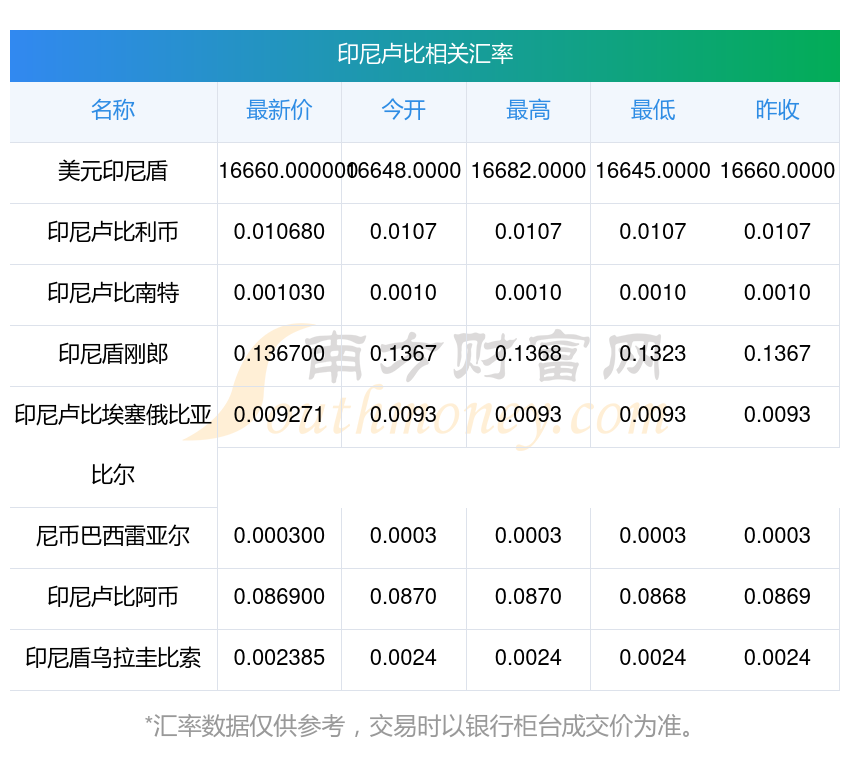Screen dimensions: 850x757
Task: Click the 尼币巴西雷亚尔 row name
Action: point(113,536)
